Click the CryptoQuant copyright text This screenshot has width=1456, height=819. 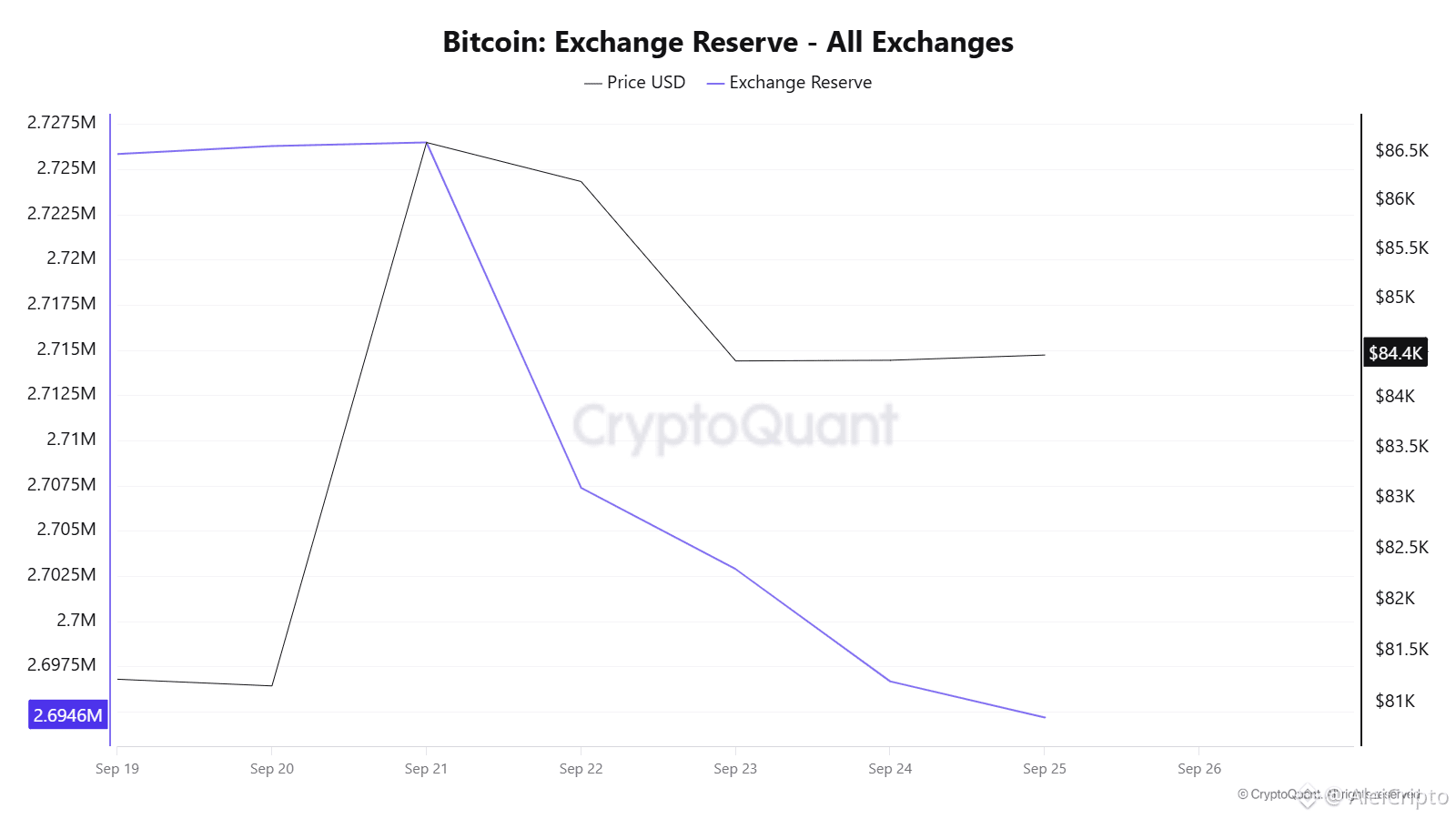[1329, 794]
